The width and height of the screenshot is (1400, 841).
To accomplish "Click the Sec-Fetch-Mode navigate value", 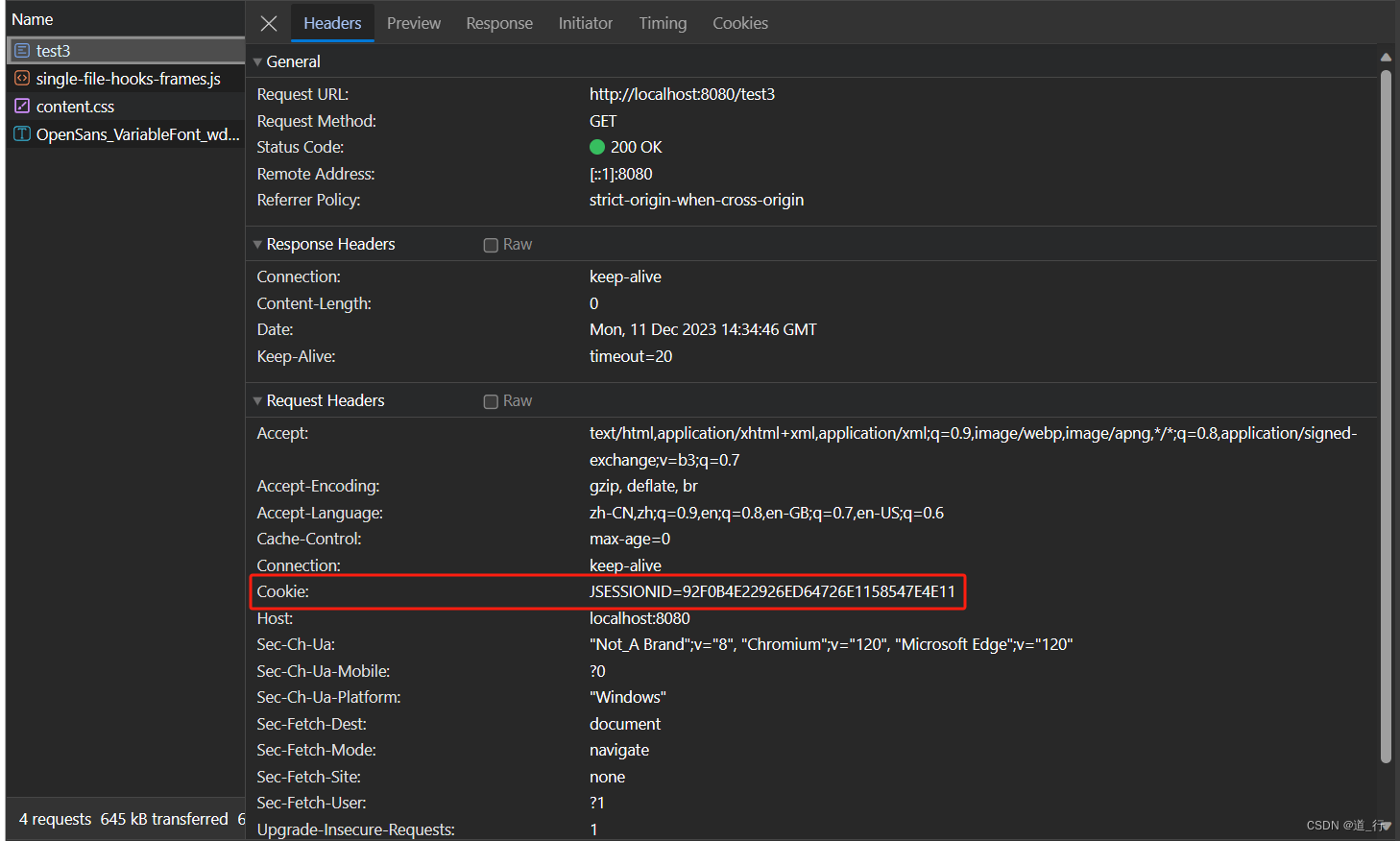I will (x=619, y=750).
